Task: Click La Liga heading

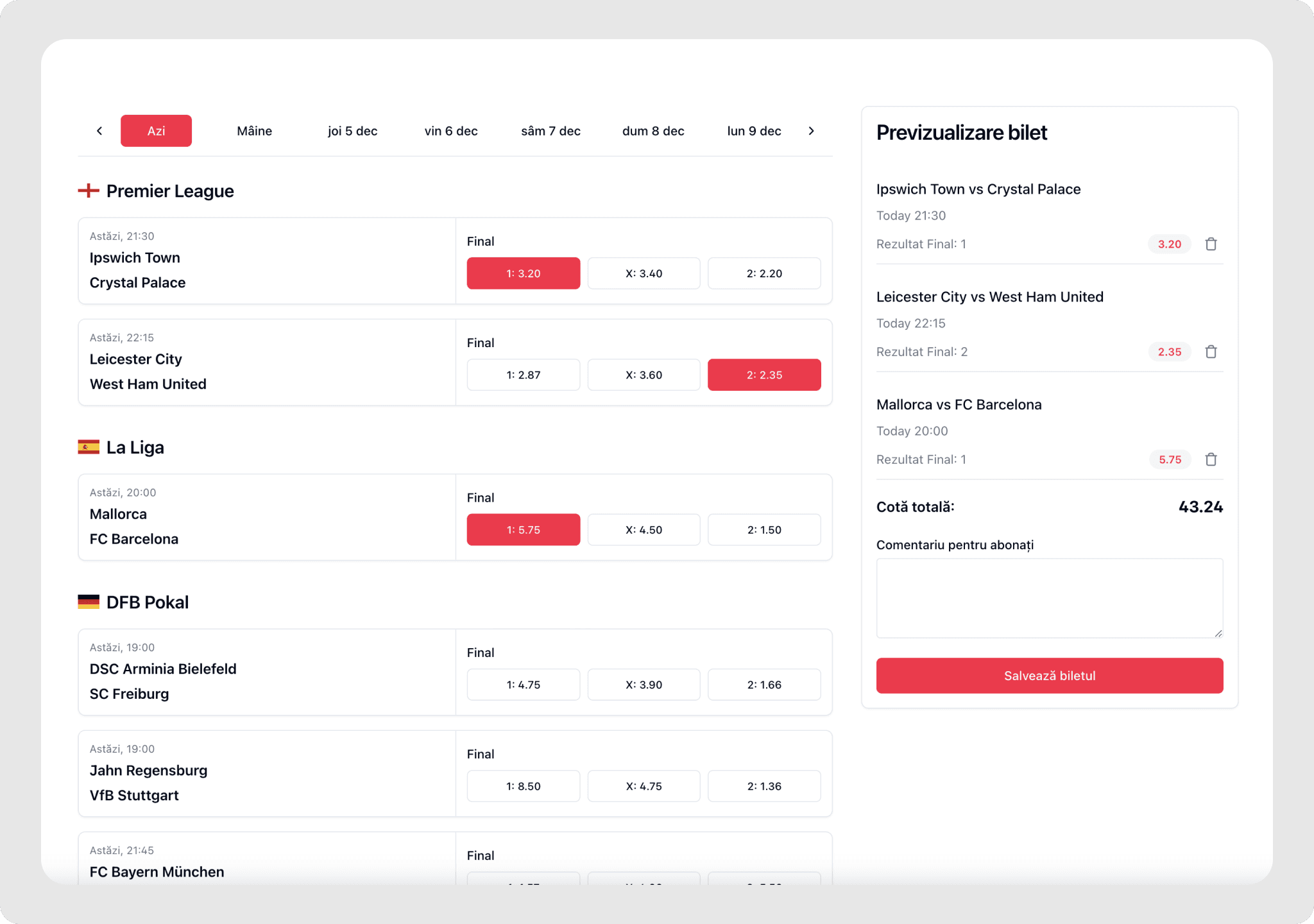Action: point(135,447)
